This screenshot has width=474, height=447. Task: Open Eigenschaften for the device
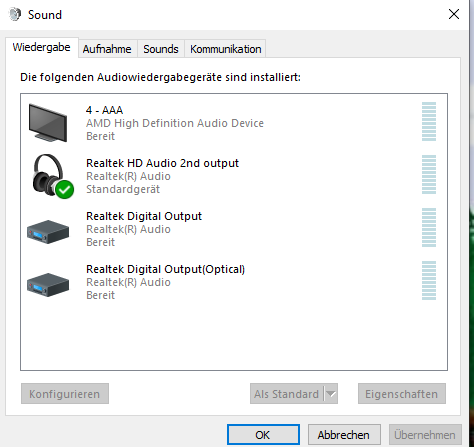(402, 394)
